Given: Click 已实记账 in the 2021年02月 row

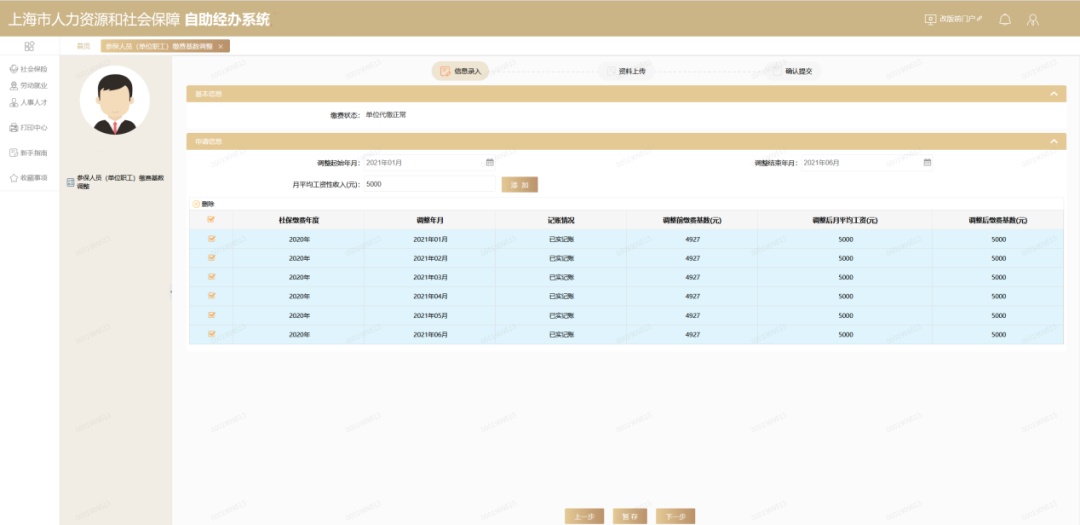Looking at the screenshot, I should click(x=561, y=258).
